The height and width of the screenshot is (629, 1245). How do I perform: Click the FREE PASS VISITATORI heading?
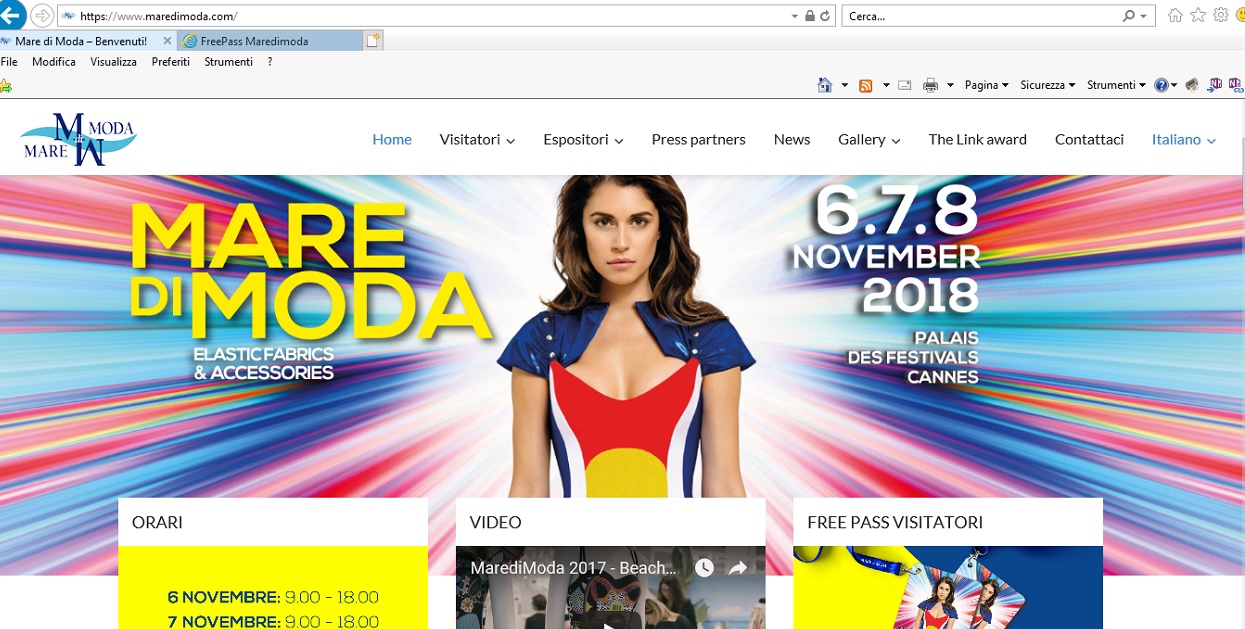pos(895,522)
